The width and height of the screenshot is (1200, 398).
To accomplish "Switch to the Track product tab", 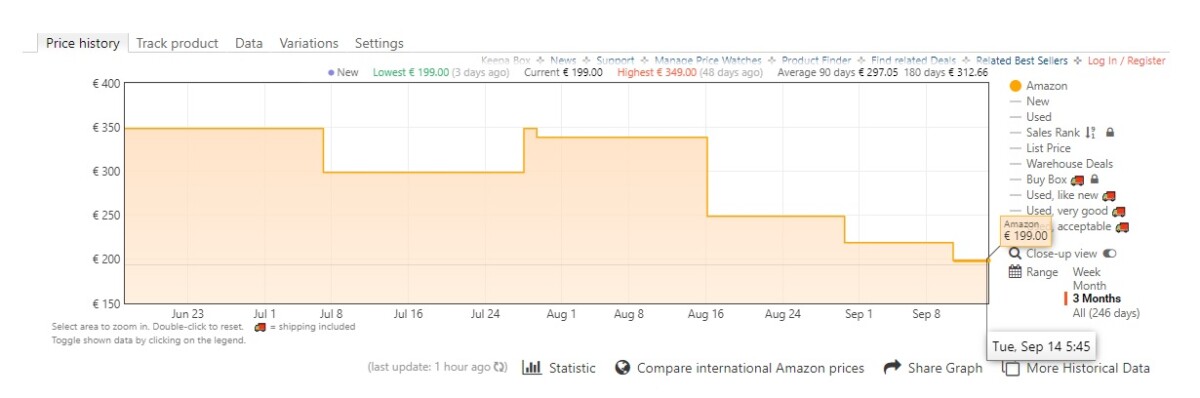I will click(177, 43).
